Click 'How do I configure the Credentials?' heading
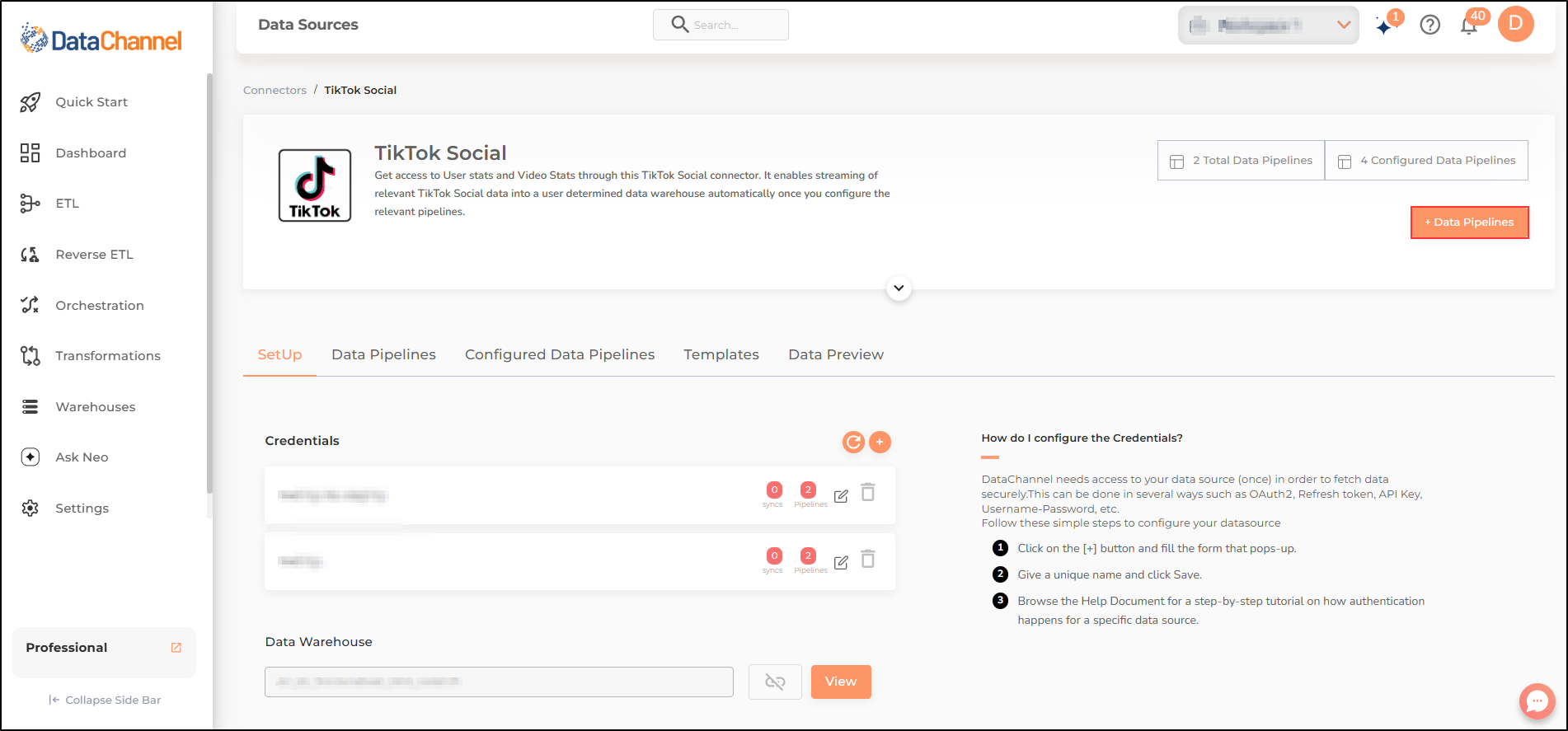 pyautogui.click(x=1082, y=438)
